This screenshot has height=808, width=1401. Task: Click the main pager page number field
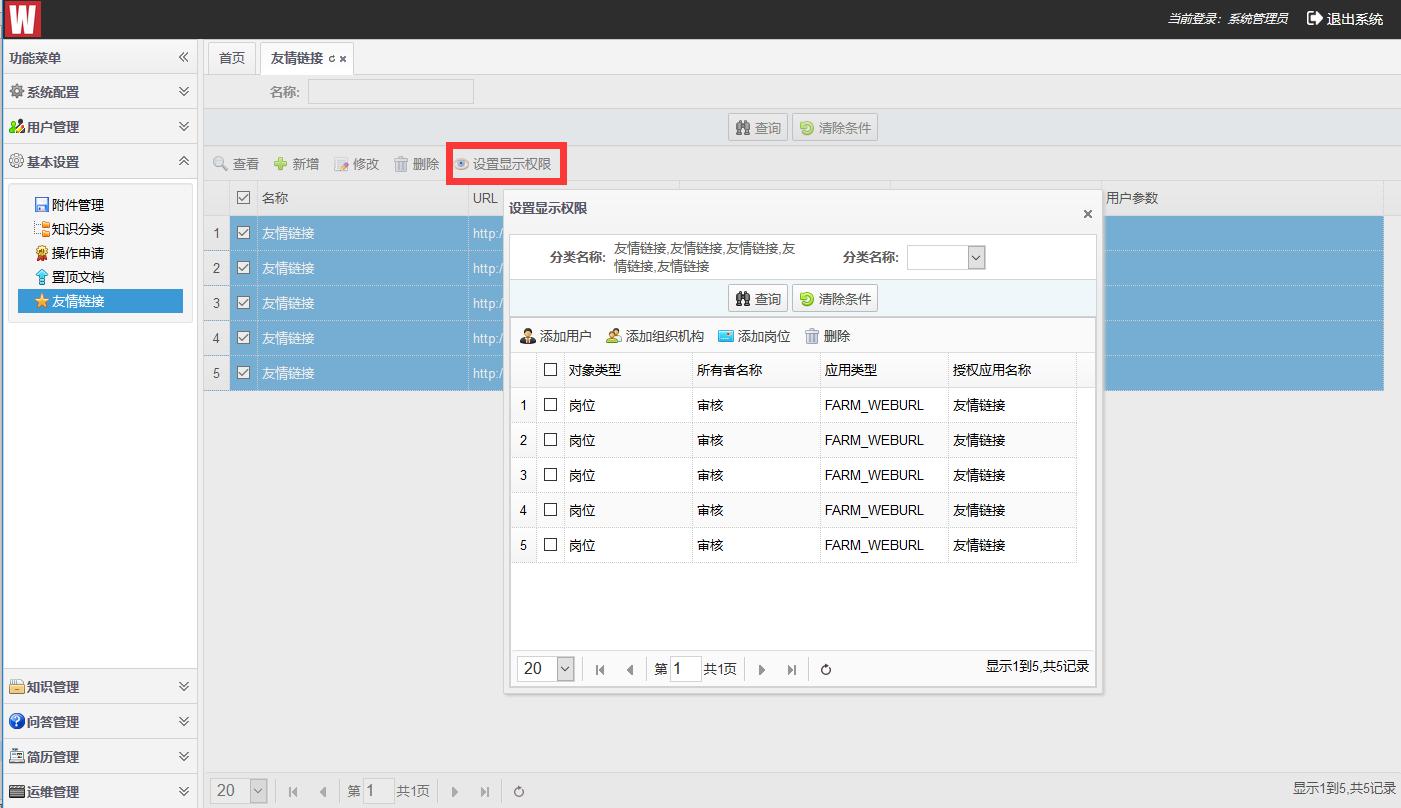378,791
